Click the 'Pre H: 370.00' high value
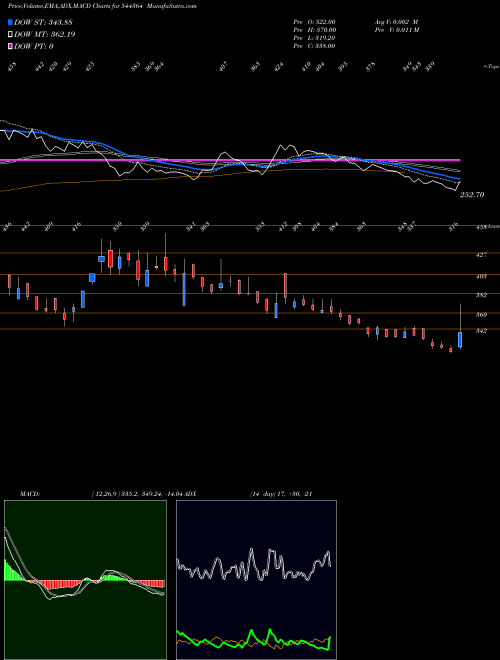The height and width of the screenshot is (660, 500). coord(314,30)
